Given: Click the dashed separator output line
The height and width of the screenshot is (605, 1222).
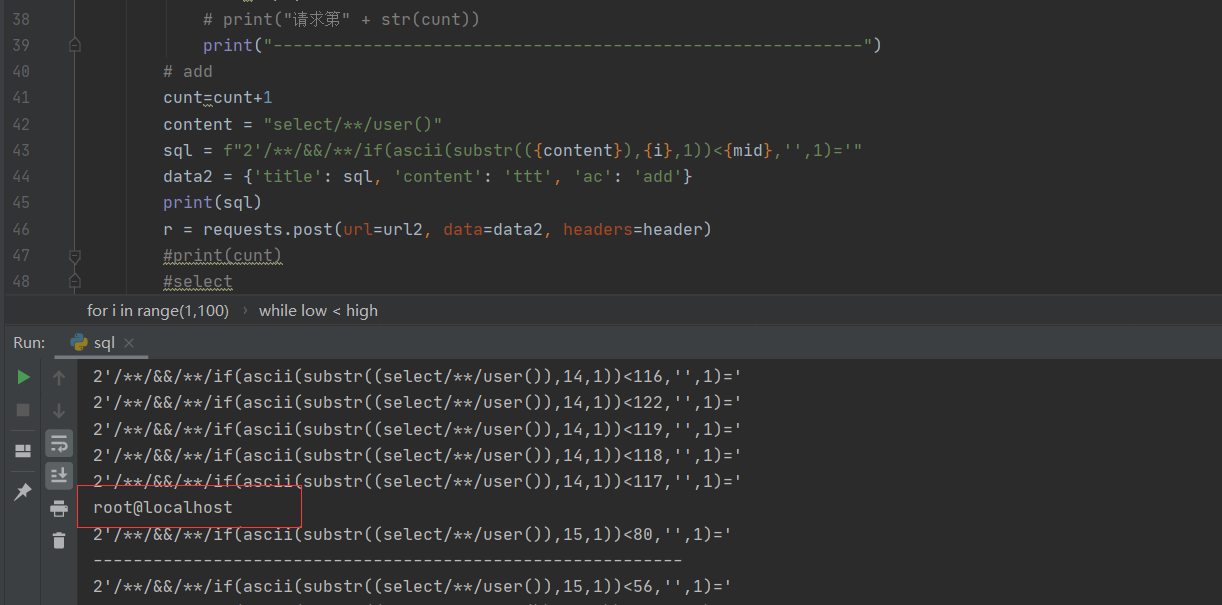Looking at the screenshot, I should (x=387, y=561).
